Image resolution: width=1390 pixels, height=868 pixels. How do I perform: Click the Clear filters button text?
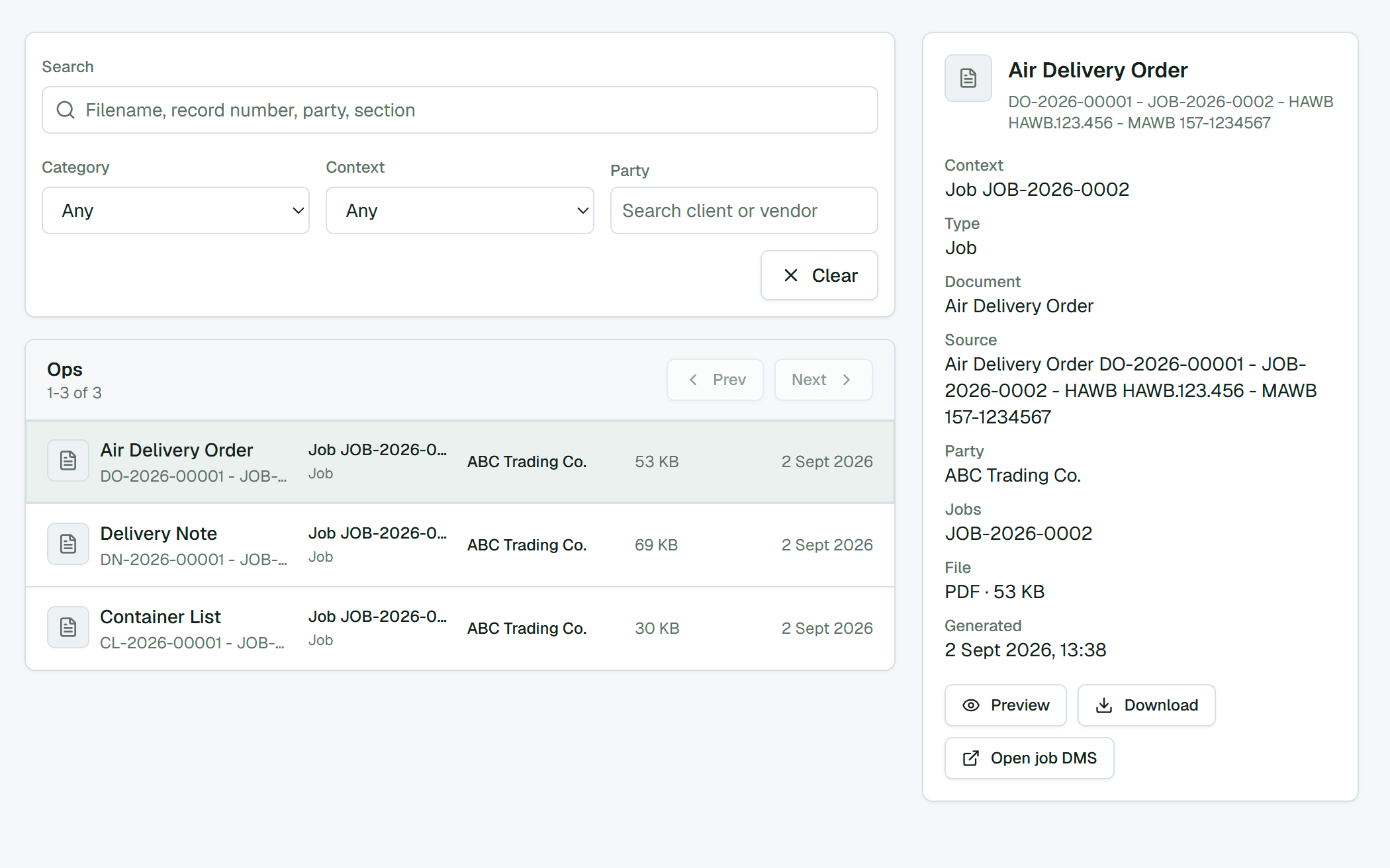(x=835, y=275)
